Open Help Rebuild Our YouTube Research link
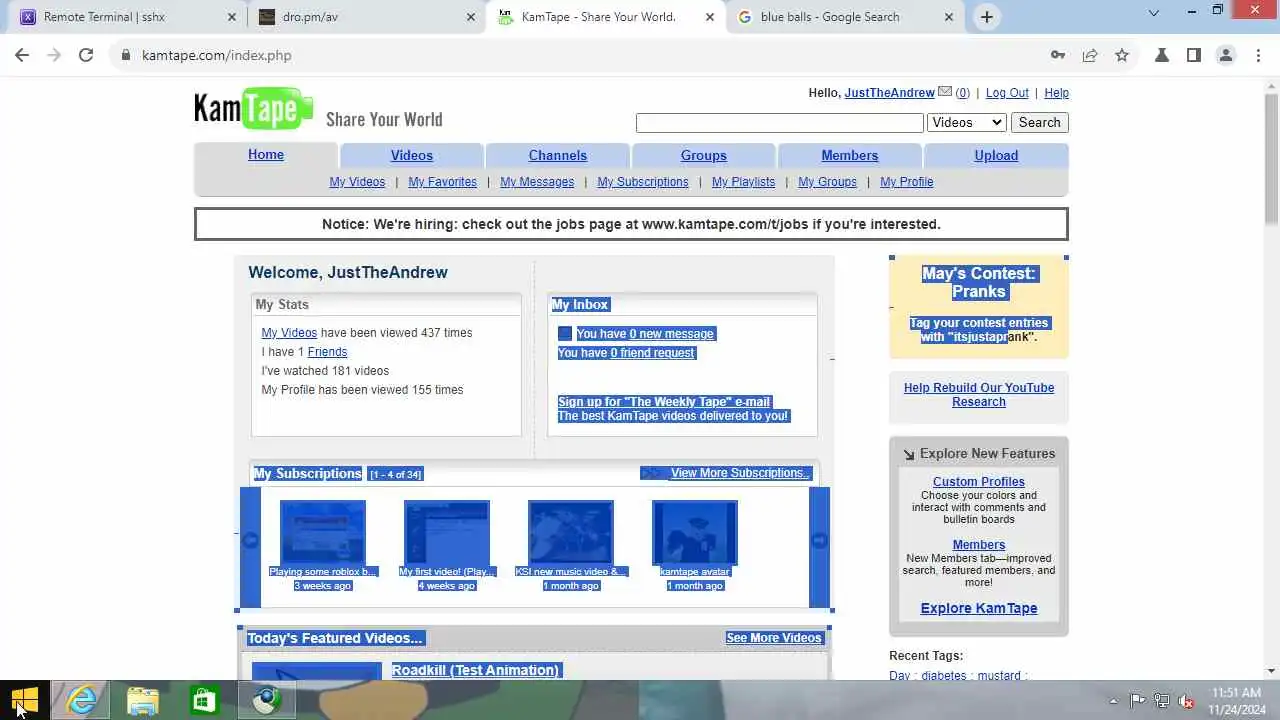Image resolution: width=1280 pixels, height=720 pixels. click(979, 395)
